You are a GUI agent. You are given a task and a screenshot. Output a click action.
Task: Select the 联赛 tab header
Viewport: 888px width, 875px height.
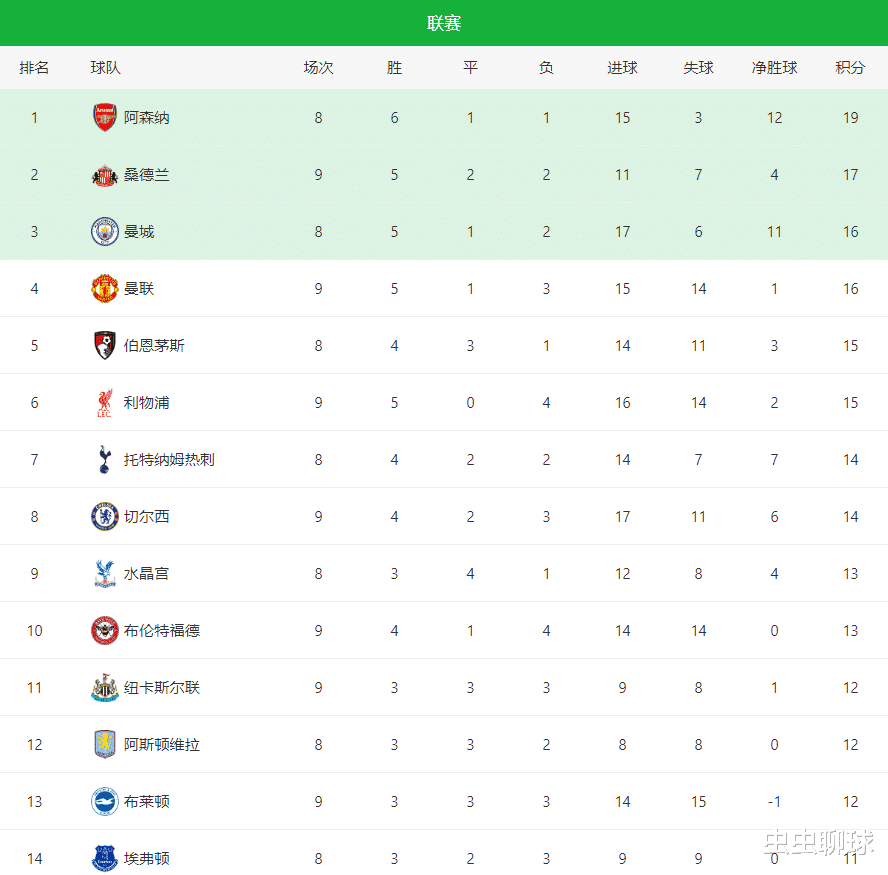[444, 23]
